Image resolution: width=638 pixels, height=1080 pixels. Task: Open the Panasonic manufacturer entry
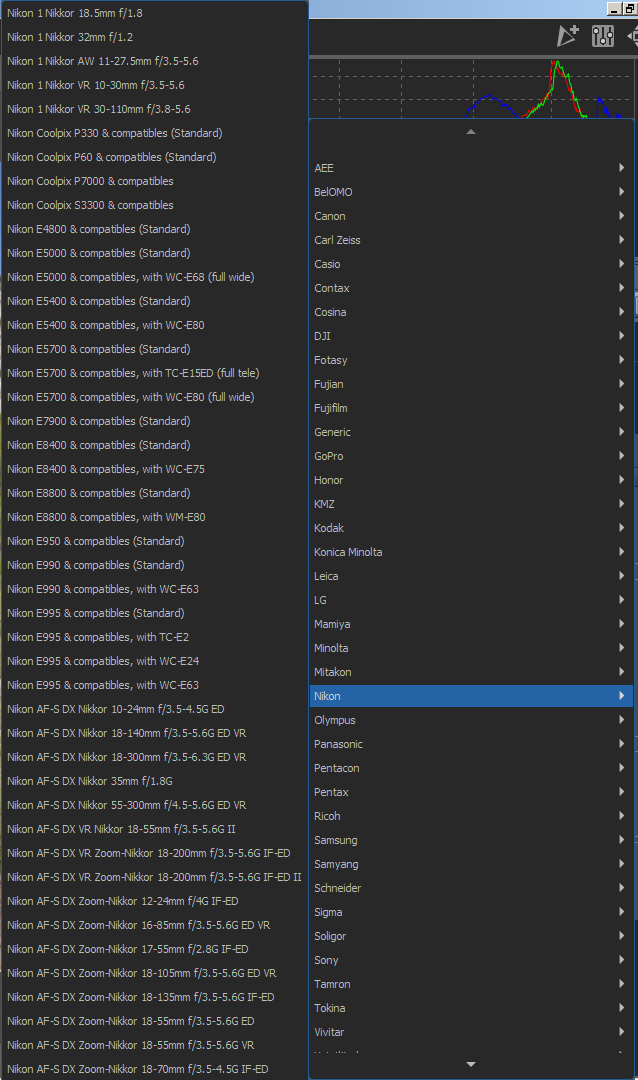pos(471,744)
